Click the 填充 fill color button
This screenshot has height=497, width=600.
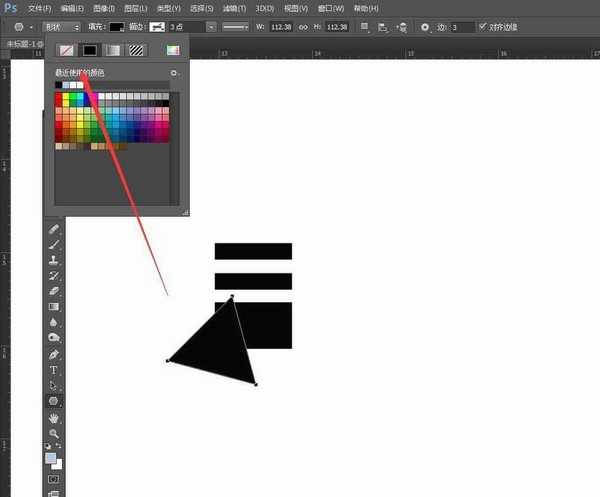pos(116,27)
